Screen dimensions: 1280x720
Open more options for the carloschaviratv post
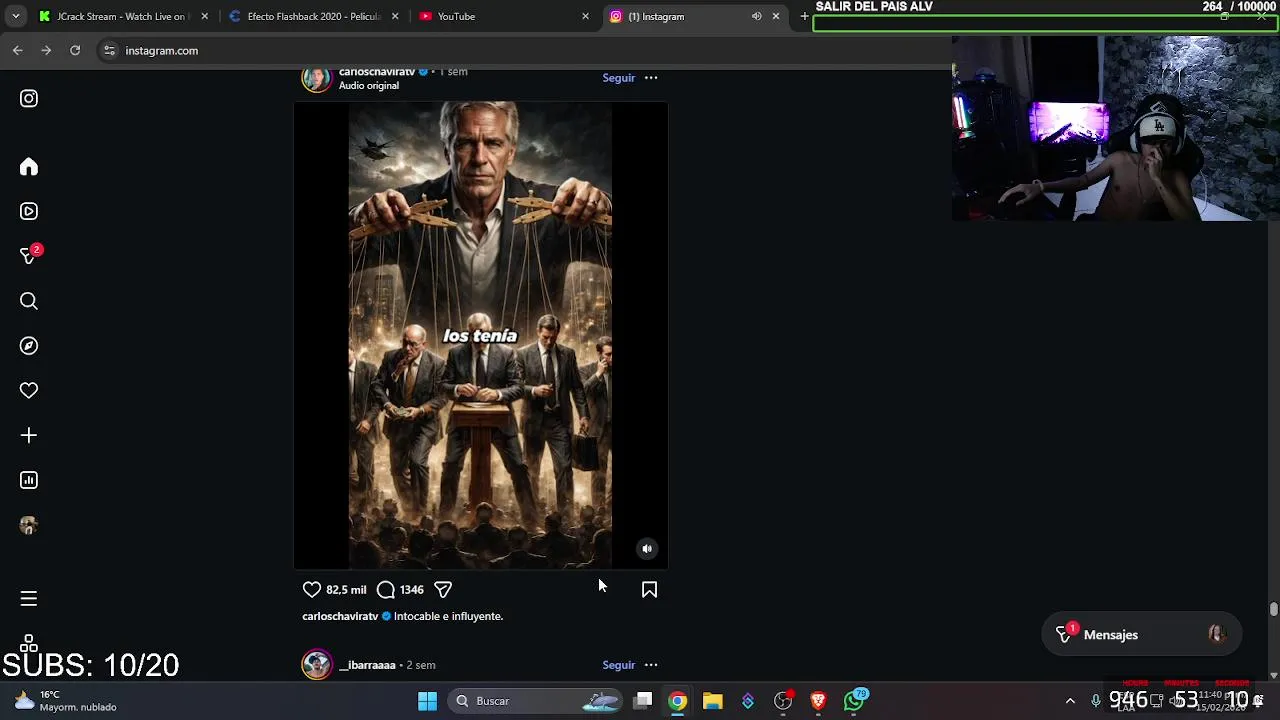click(x=651, y=78)
